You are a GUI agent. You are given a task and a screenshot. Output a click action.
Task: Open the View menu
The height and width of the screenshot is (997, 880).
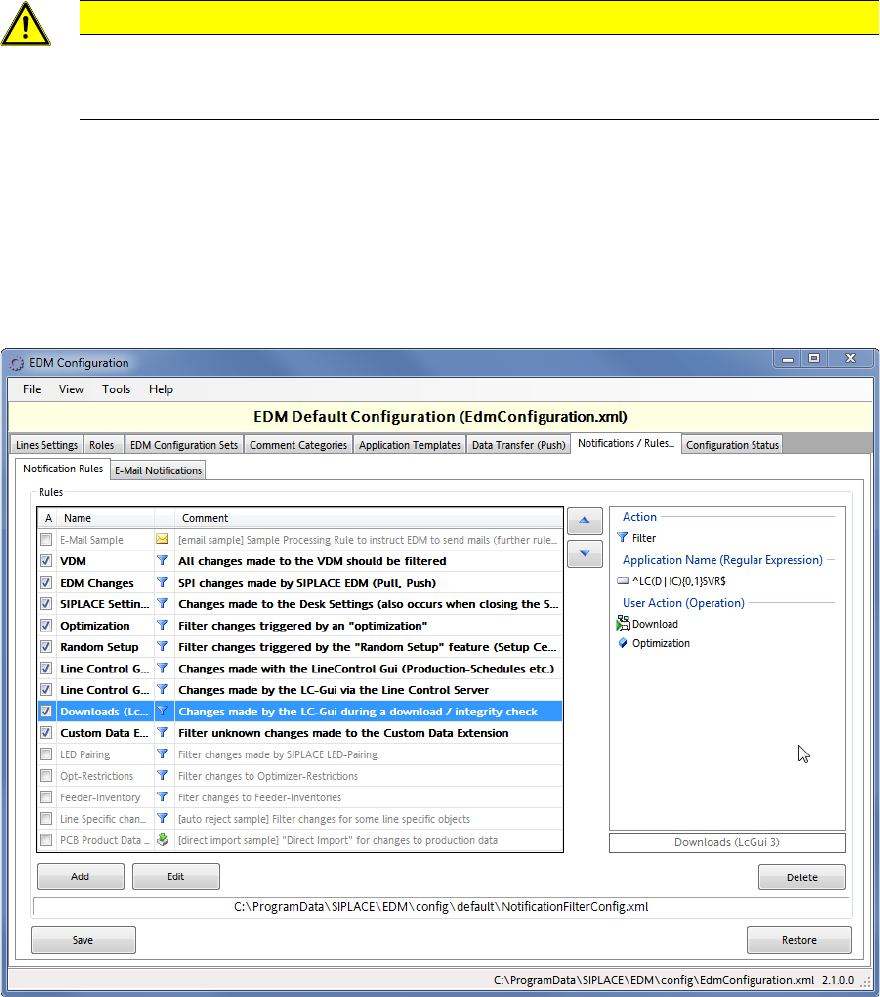click(x=71, y=389)
